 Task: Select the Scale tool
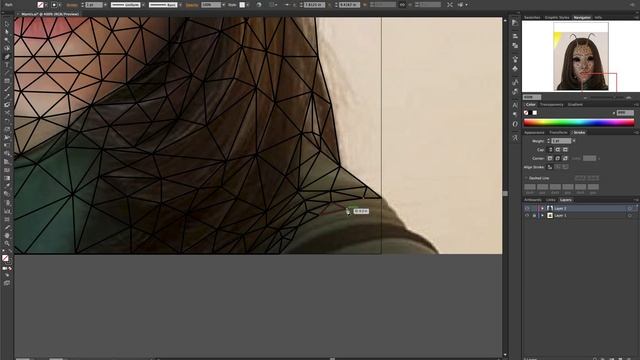7,129
